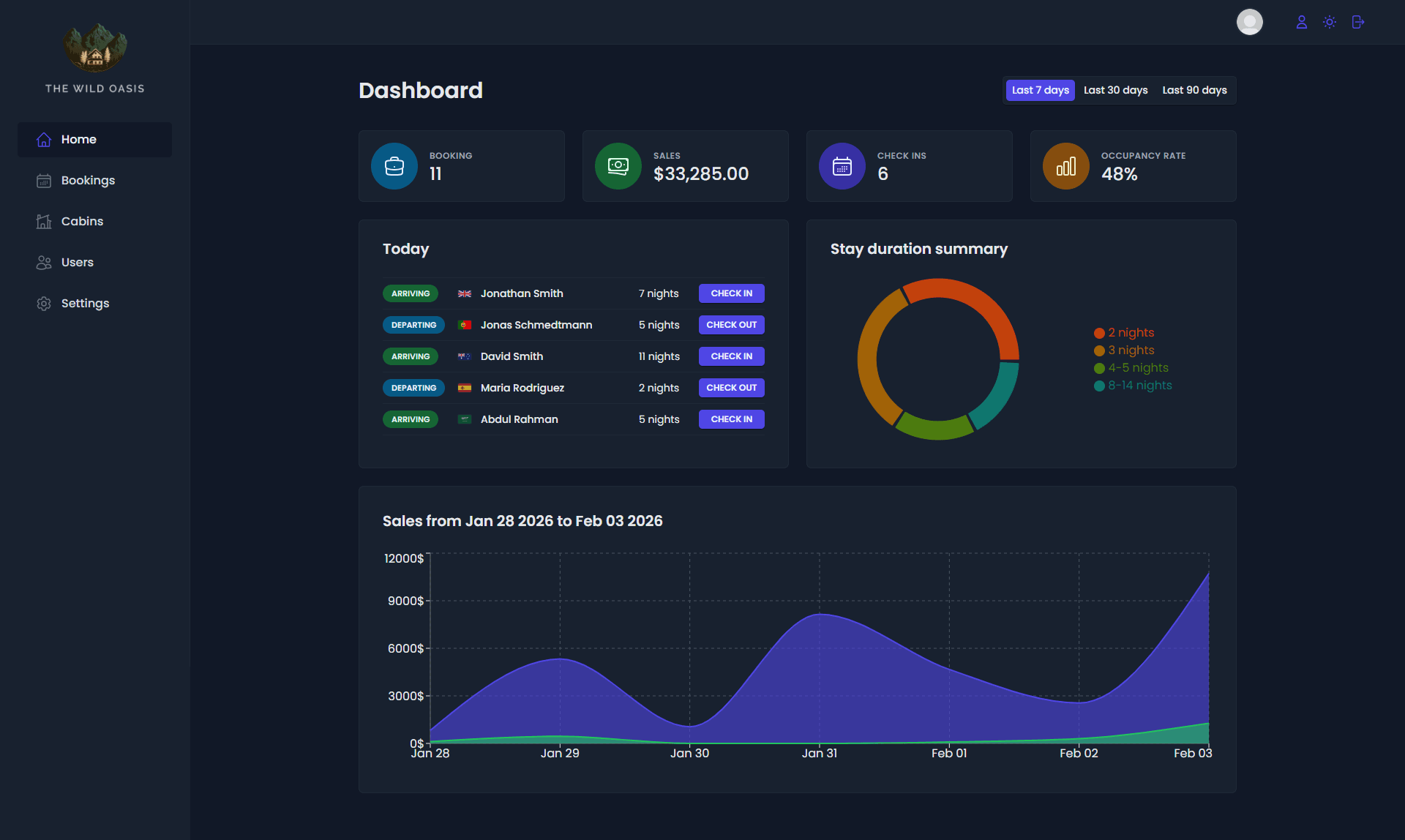Switch to Last 90 days filter
Screen dimensions: 1405x840
(x=1194, y=90)
